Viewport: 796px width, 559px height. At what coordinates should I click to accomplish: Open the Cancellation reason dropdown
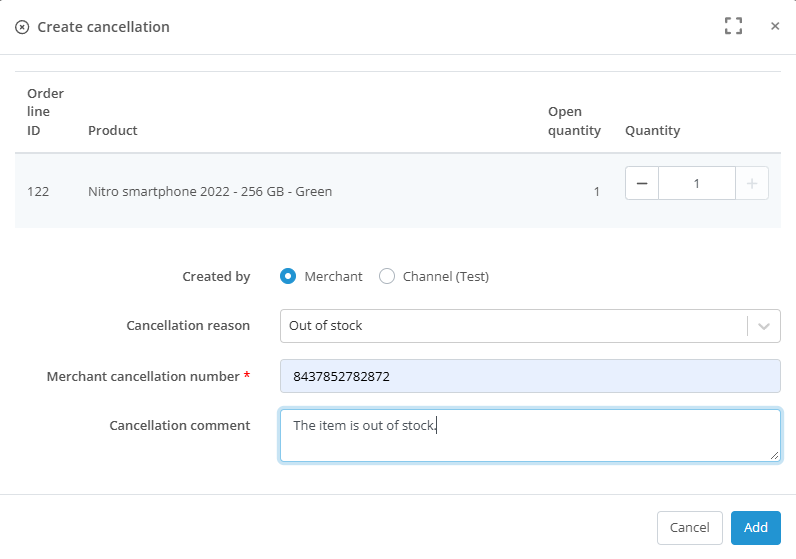[530, 326]
